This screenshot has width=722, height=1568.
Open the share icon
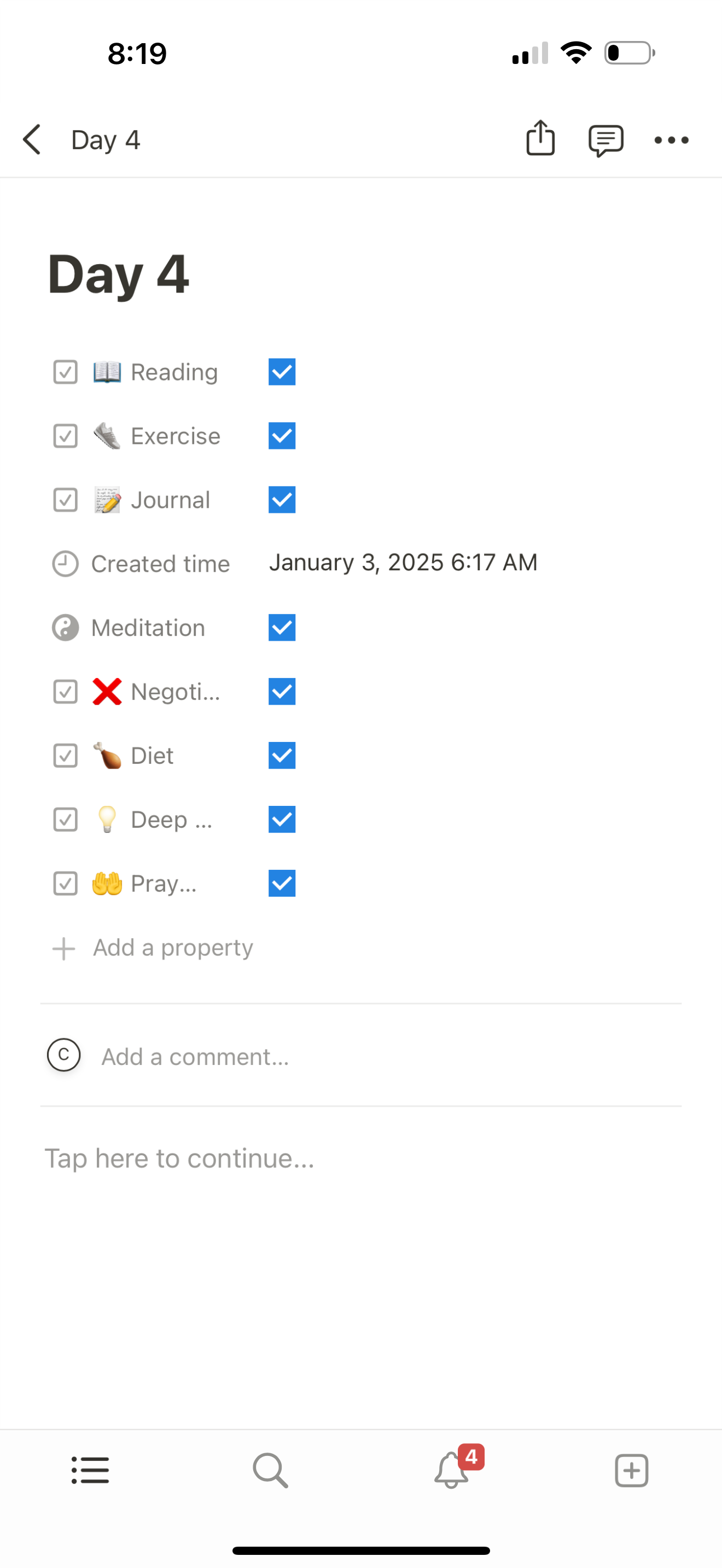tap(540, 138)
